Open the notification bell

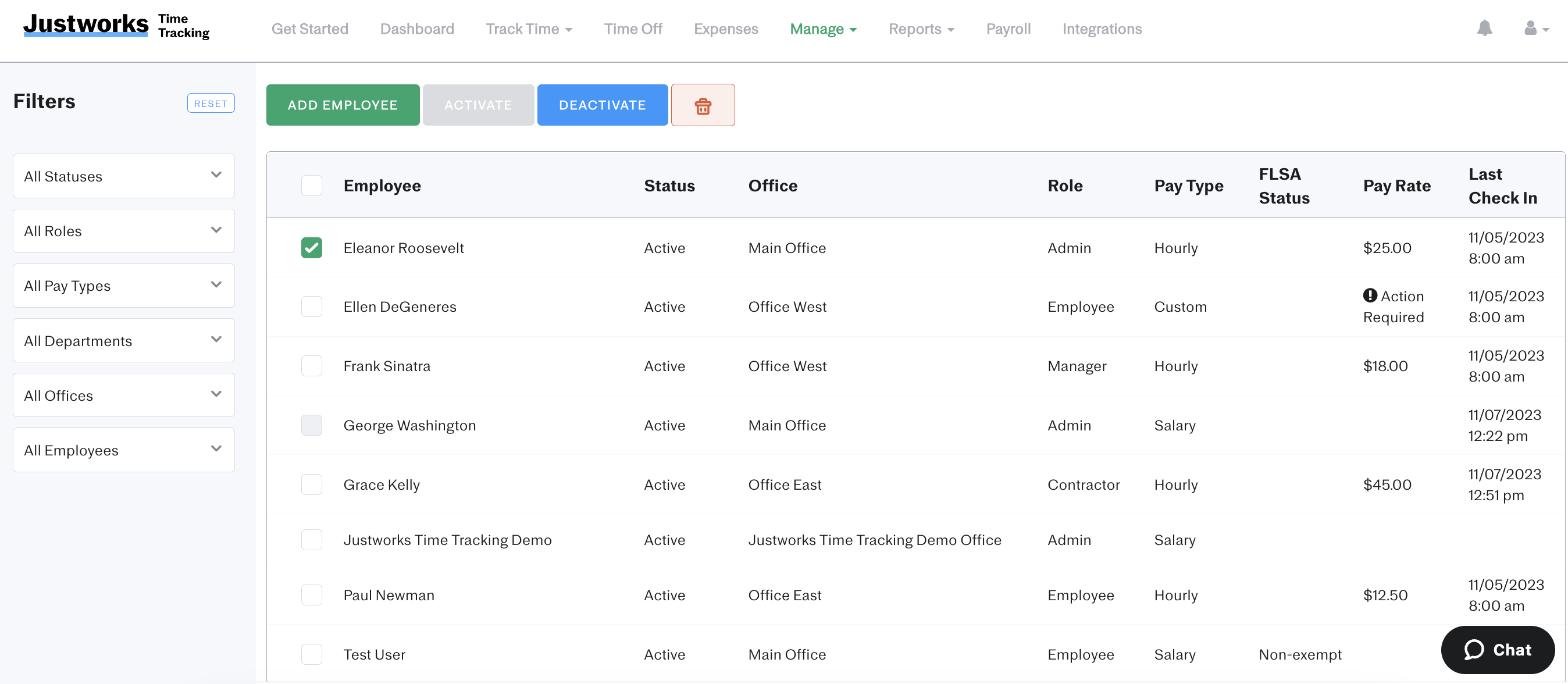[1485, 28]
